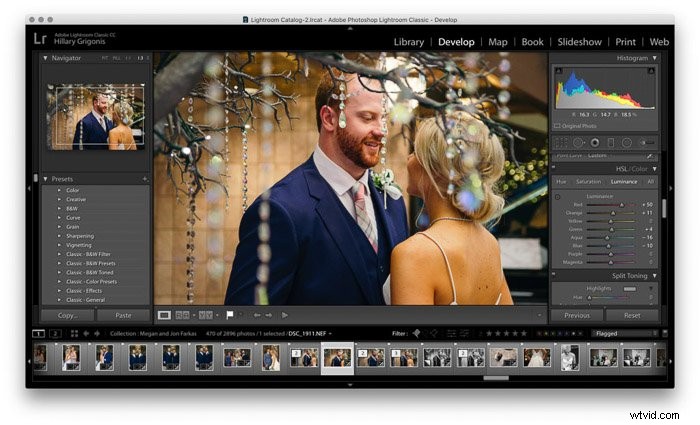Adjust the Red luminance slider handle
The height and width of the screenshot is (425, 700).
click(621, 205)
